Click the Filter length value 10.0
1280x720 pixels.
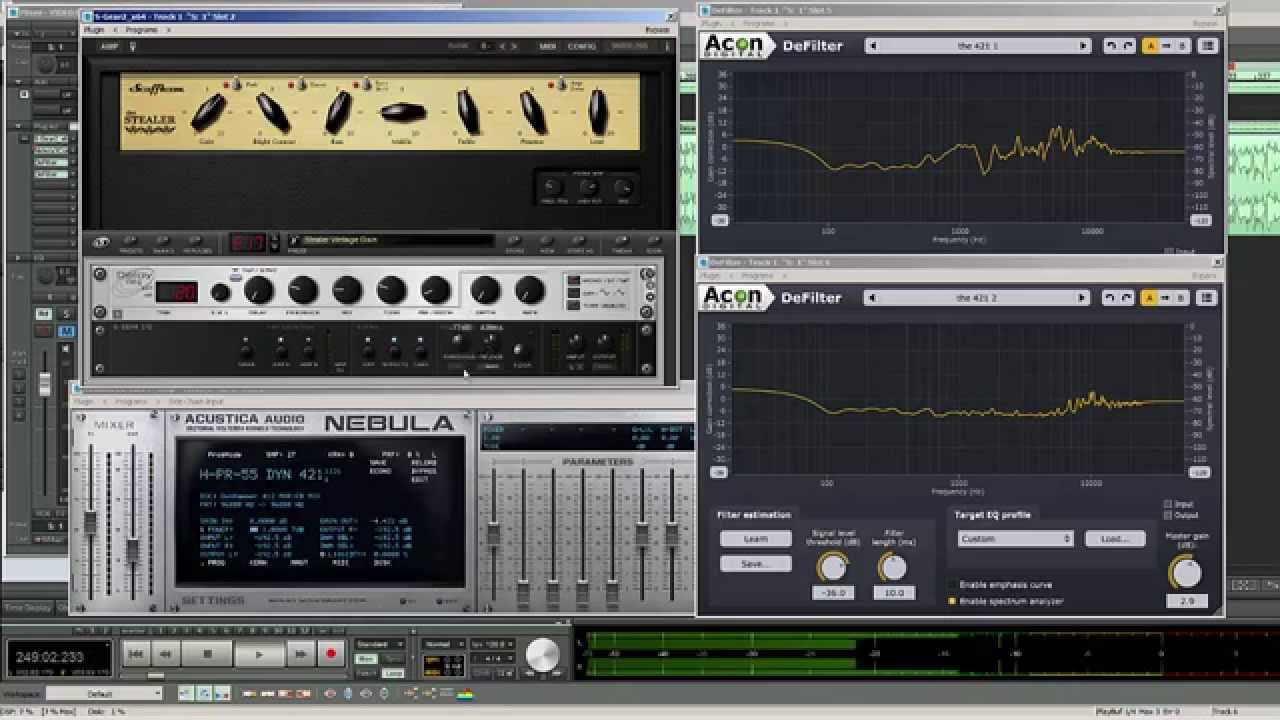pyautogui.click(x=893, y=592)
